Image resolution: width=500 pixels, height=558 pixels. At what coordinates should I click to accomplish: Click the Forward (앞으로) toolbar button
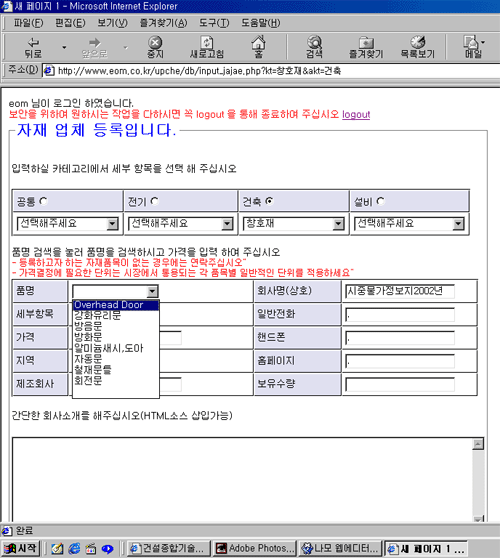94,48
